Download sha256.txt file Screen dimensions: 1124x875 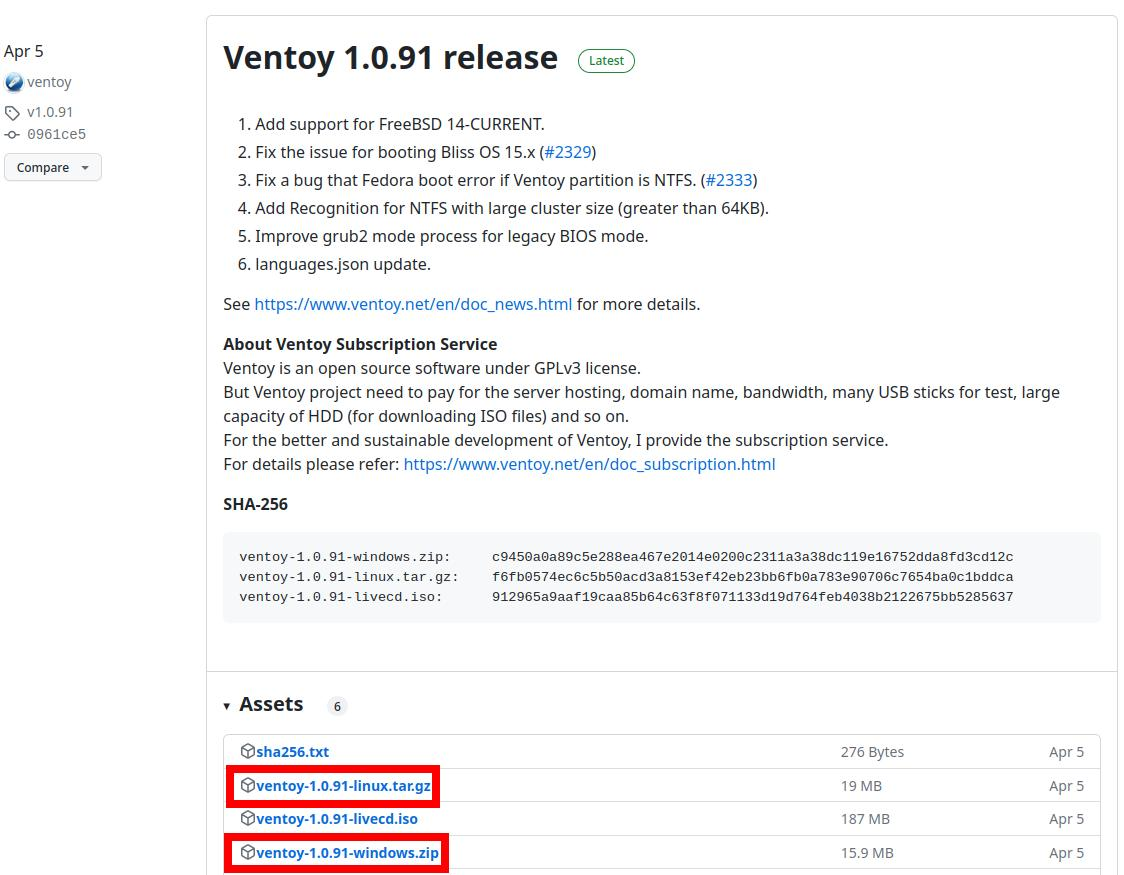tap(292, 752)
